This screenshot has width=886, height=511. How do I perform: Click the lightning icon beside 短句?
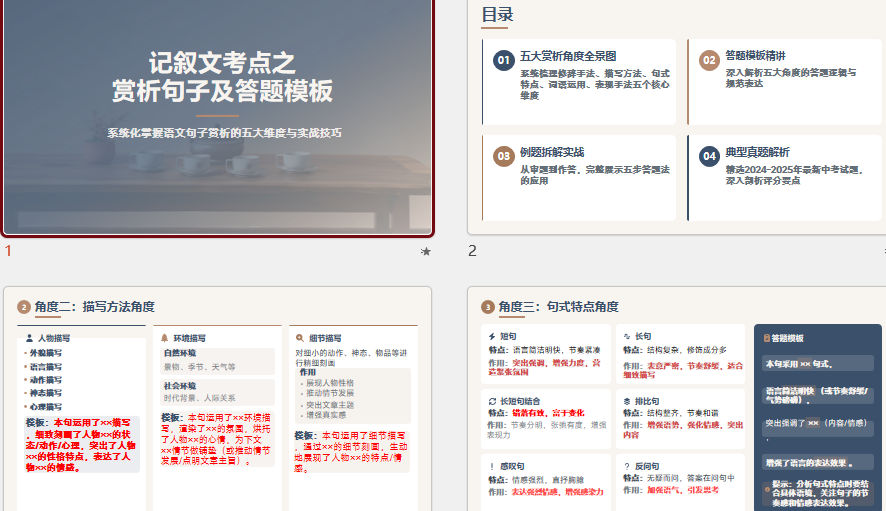tap(492, 337)
